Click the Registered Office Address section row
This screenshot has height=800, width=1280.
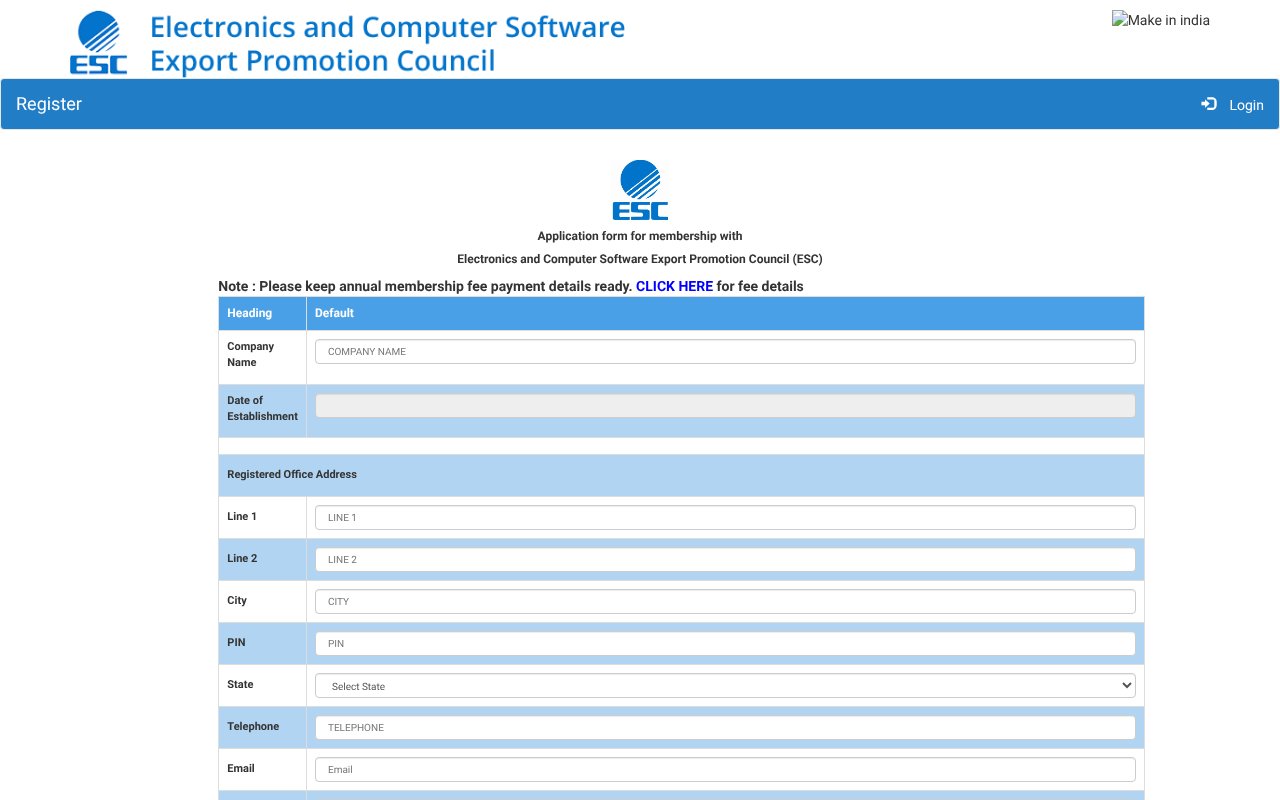(x=291, y=474)
